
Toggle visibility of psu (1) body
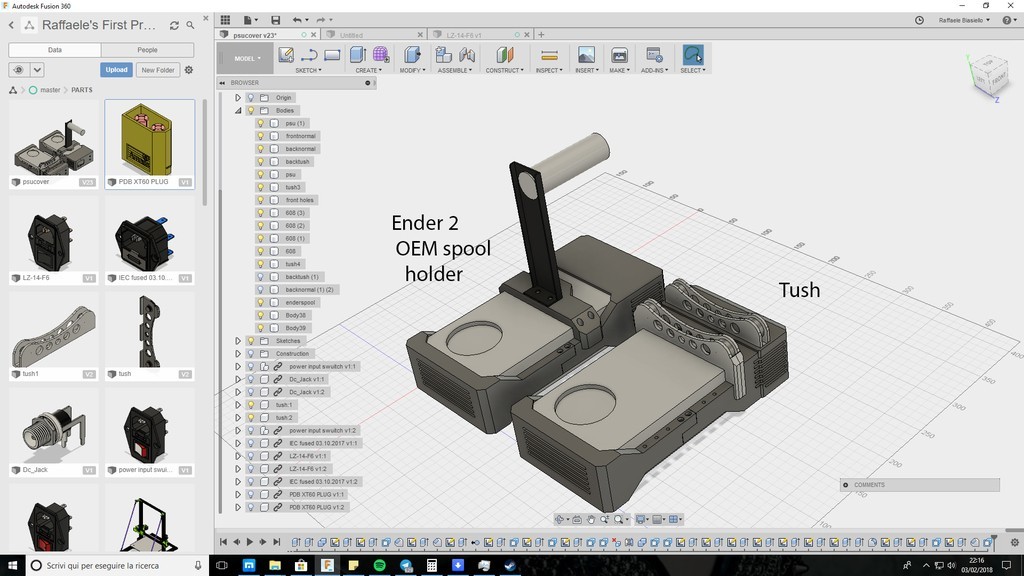click(x=260, y=123)
